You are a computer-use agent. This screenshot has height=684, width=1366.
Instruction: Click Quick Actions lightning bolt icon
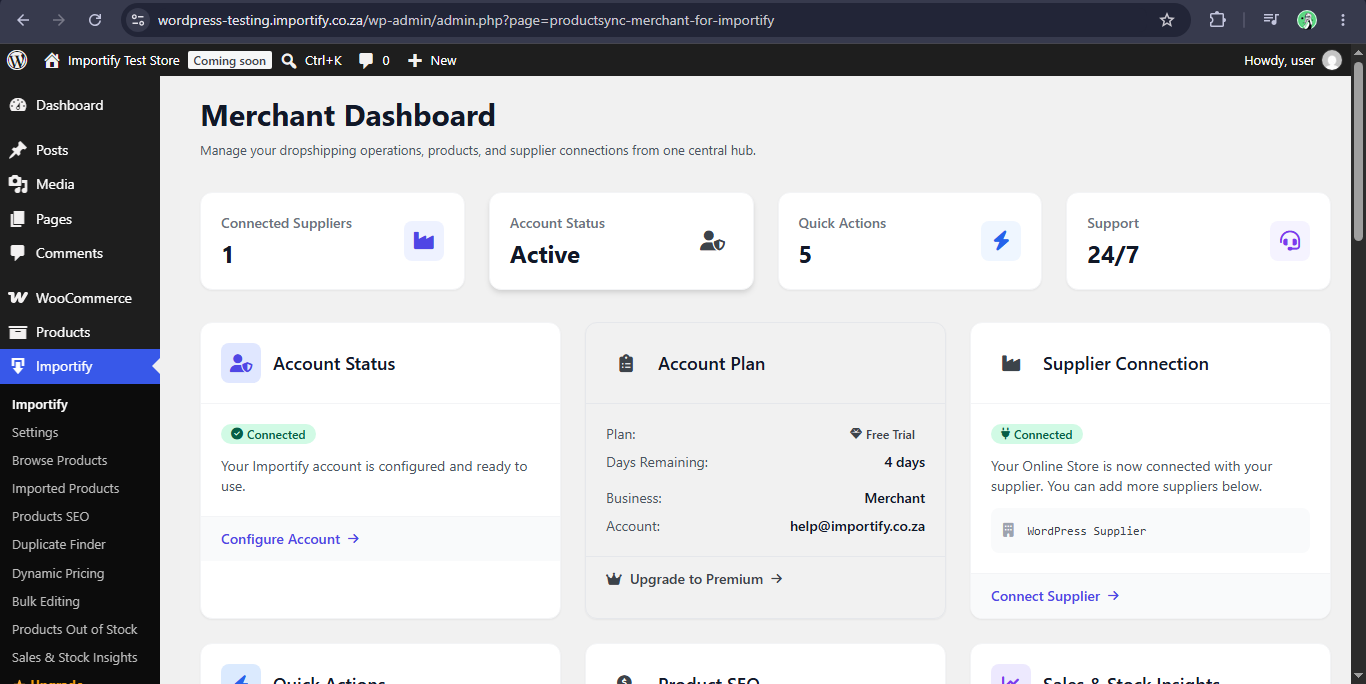coord(1001,241)
